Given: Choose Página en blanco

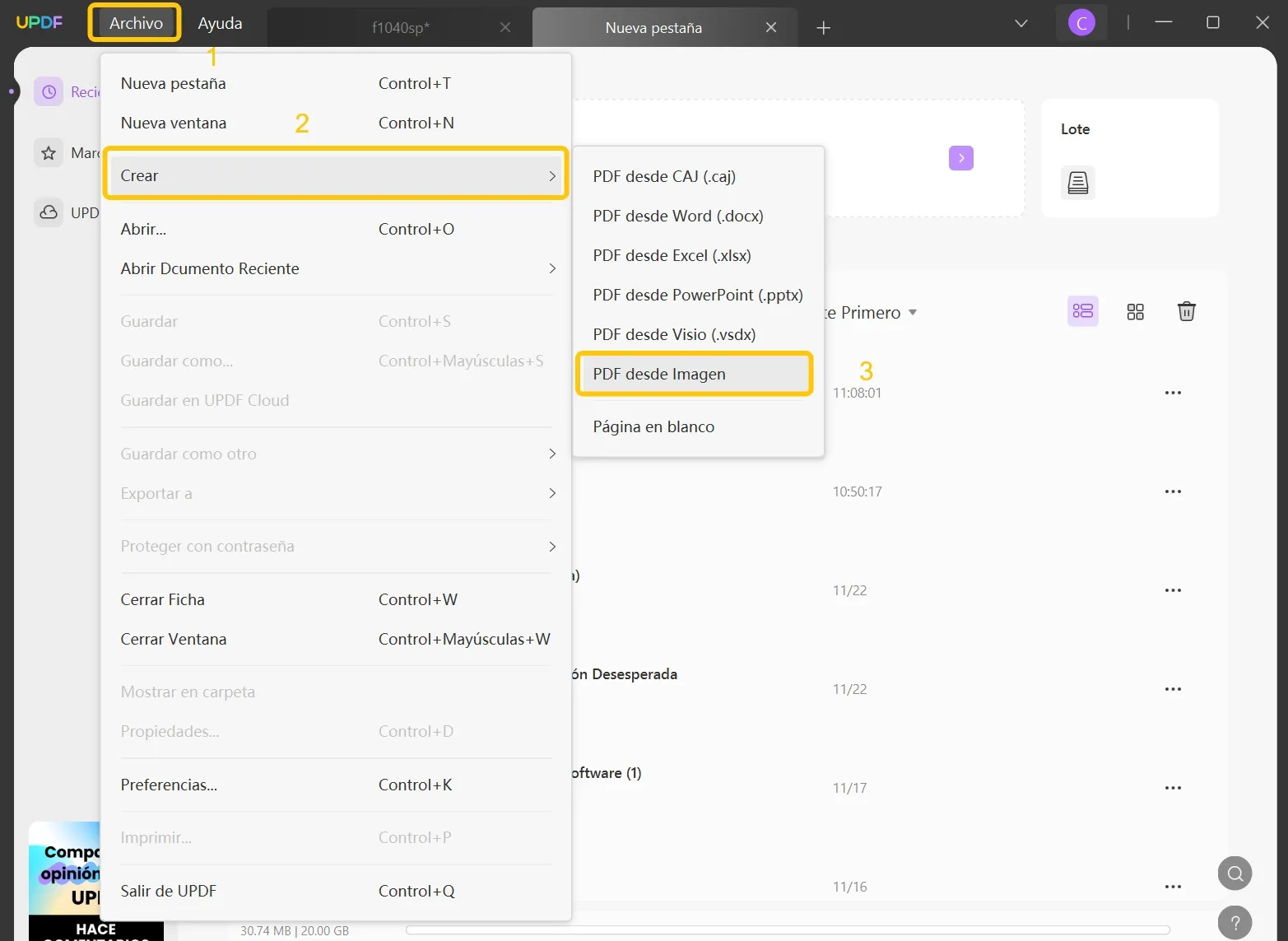Looking at the screenshot, I should tap(698, 426).
